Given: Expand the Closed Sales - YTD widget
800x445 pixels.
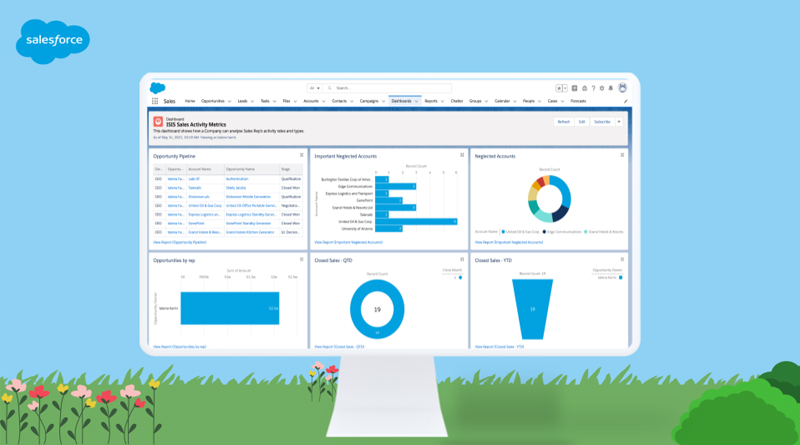Looking at the screenshot, I should (622, 259).
